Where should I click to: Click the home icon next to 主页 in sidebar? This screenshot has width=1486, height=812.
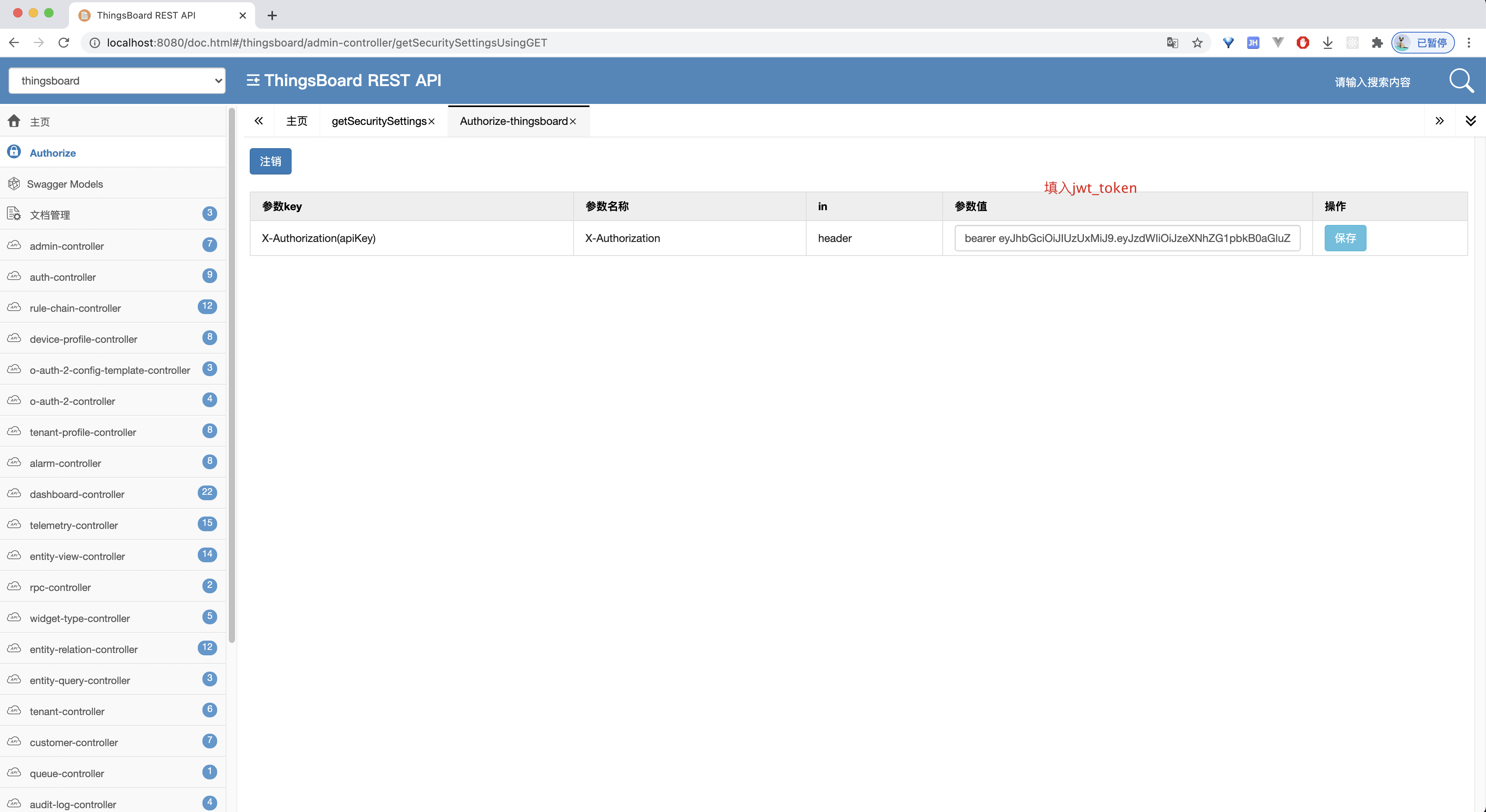click(14, 121)
